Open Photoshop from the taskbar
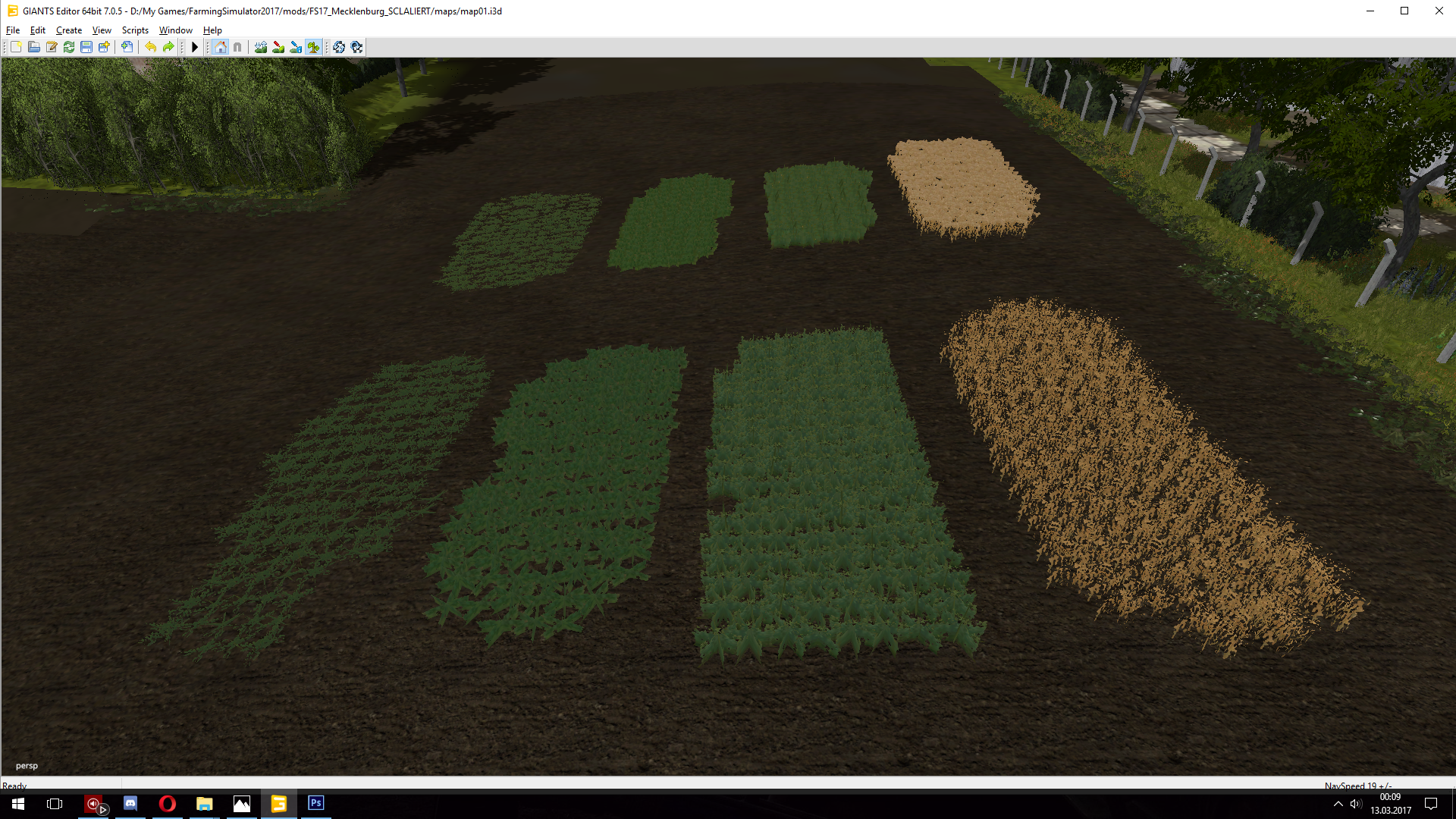 [x=316, y=803]
